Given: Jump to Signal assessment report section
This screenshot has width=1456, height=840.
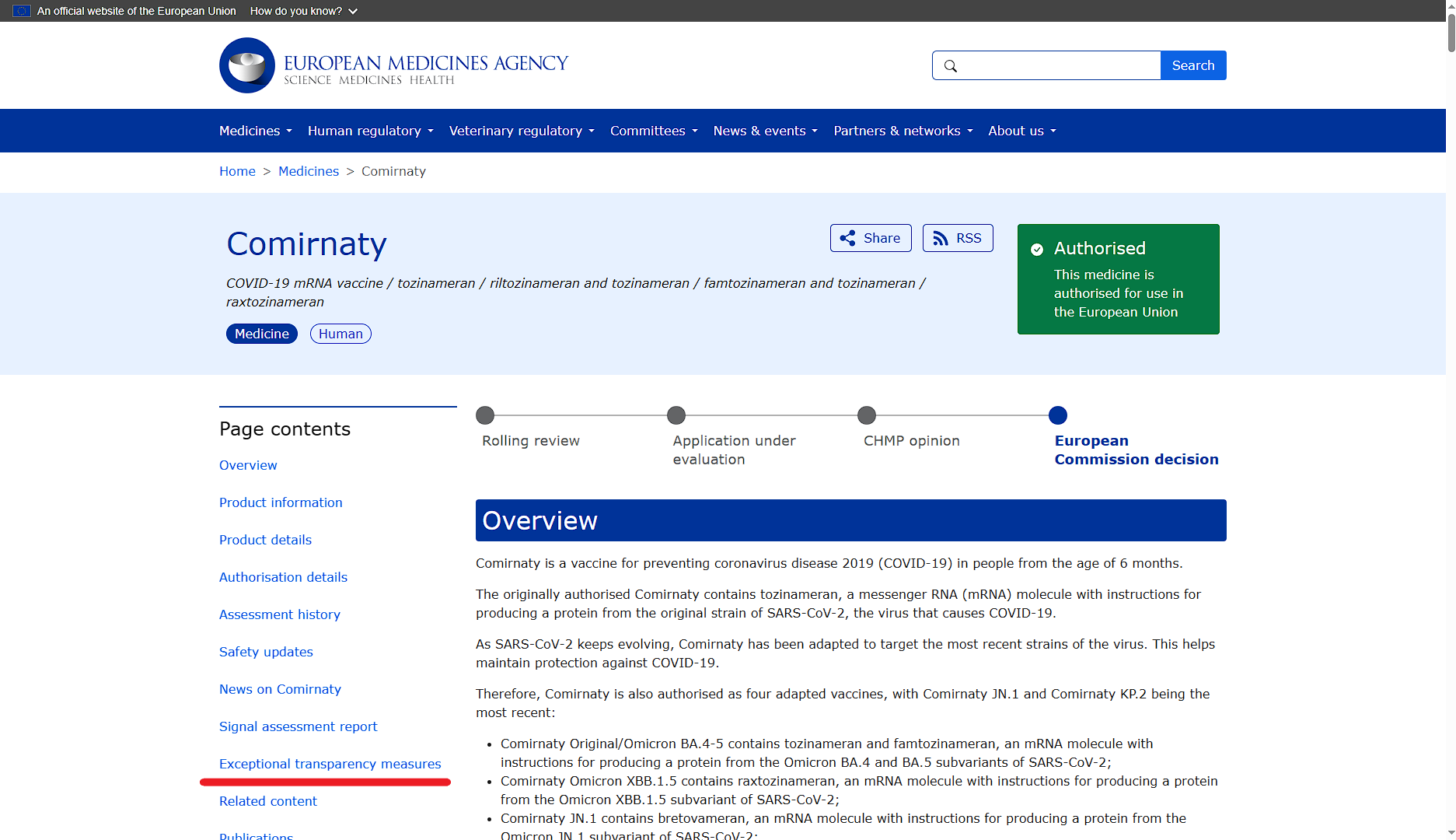Looking at the screenshot, I should (x=298, y=726).
